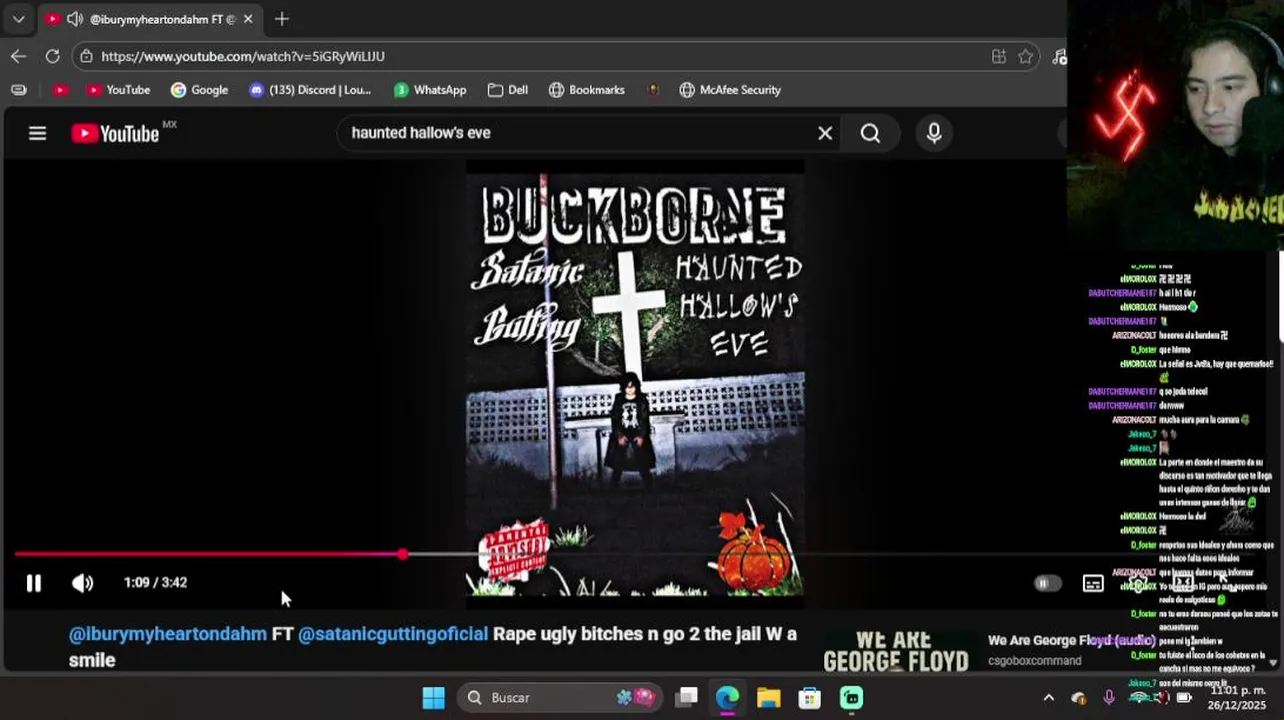
Task: Open the clock showing 11:01 p. m.
Action: (x=1237, y=697)
